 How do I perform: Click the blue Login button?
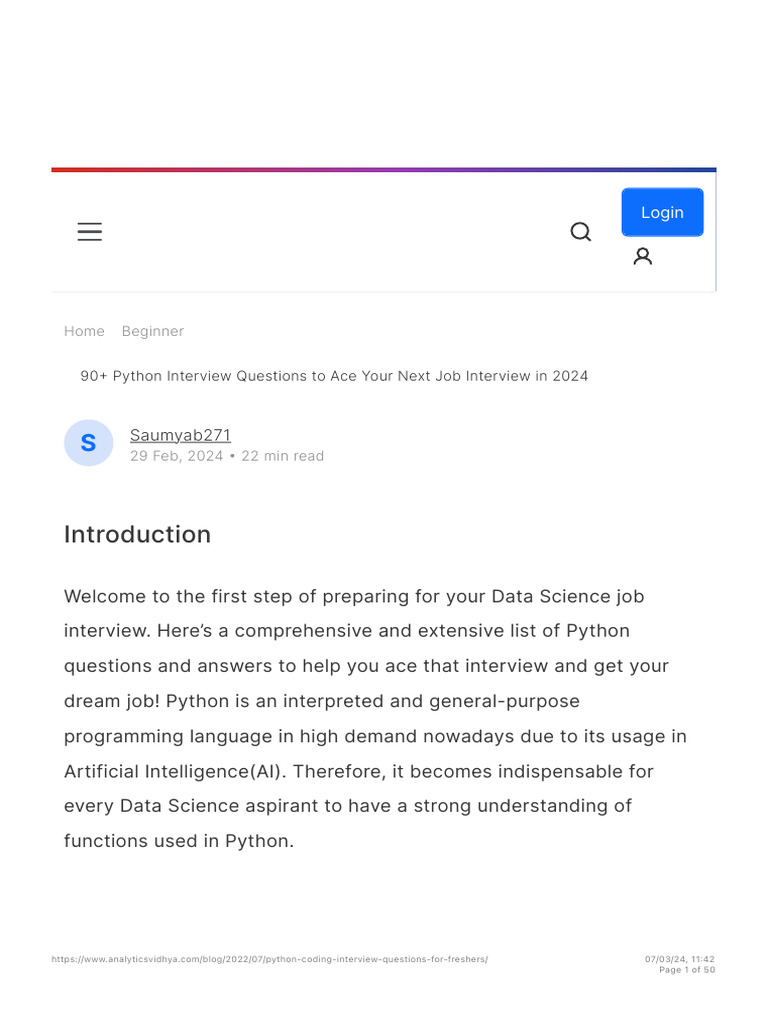[662, 212]
